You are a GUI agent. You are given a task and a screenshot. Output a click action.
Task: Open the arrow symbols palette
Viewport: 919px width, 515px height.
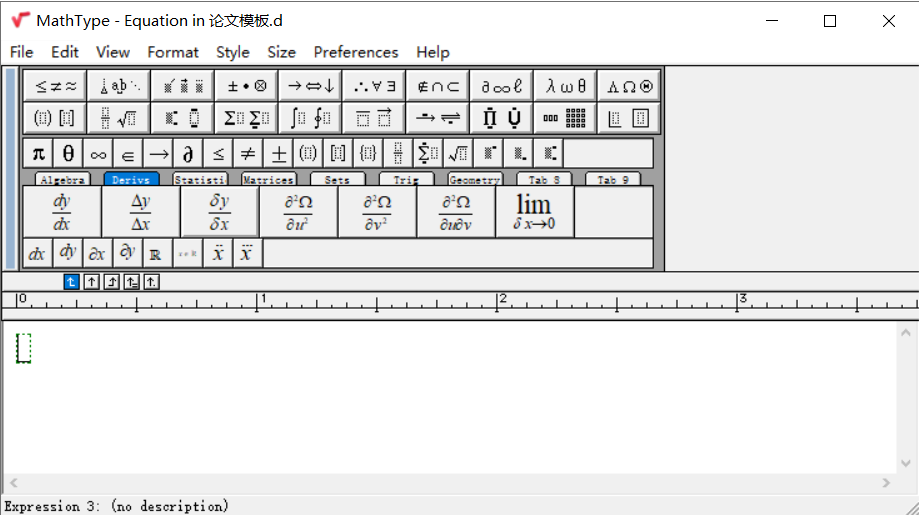click(311, 86)
